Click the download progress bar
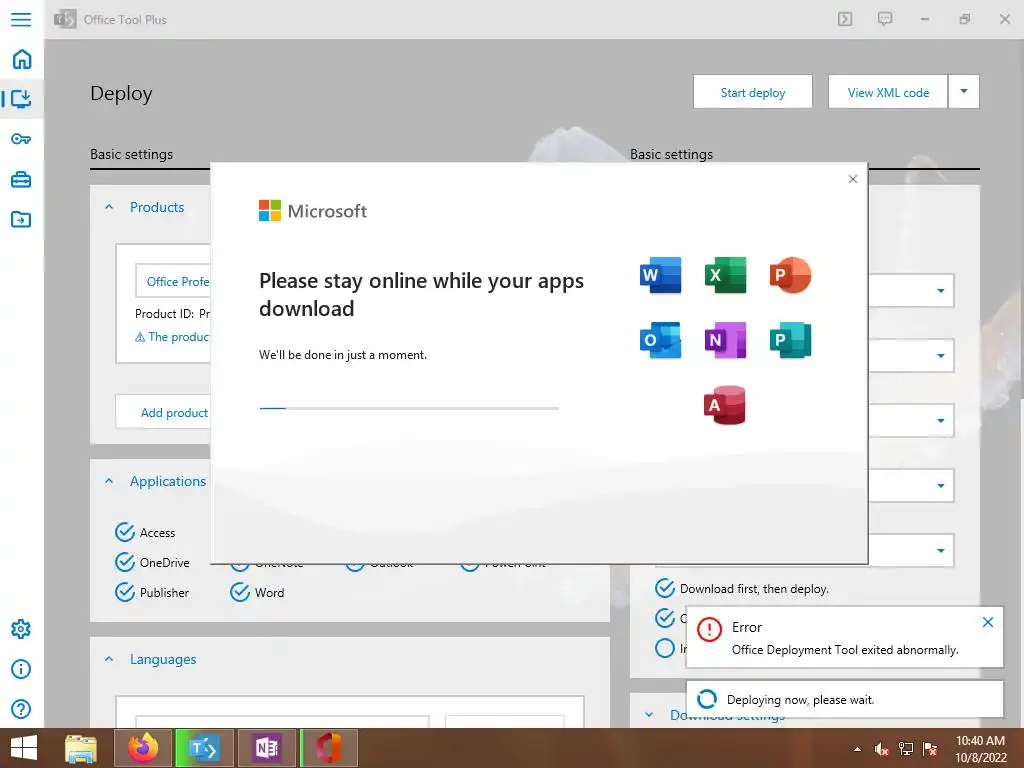 (409, 408)
